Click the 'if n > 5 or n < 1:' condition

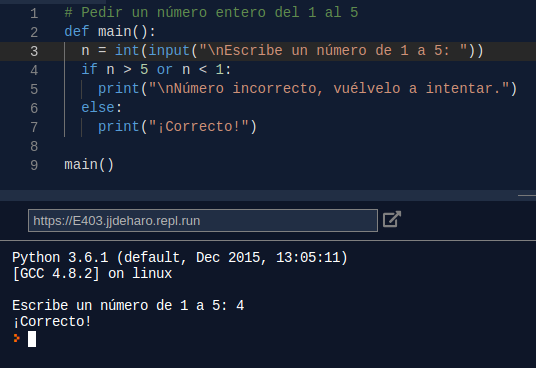[156, 70]
